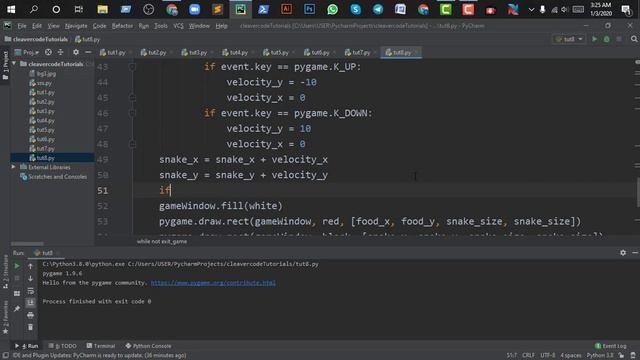Jump down the stack trace arrow
The height and width of the screenshot is (360, 640).
(x=30, y=278)
